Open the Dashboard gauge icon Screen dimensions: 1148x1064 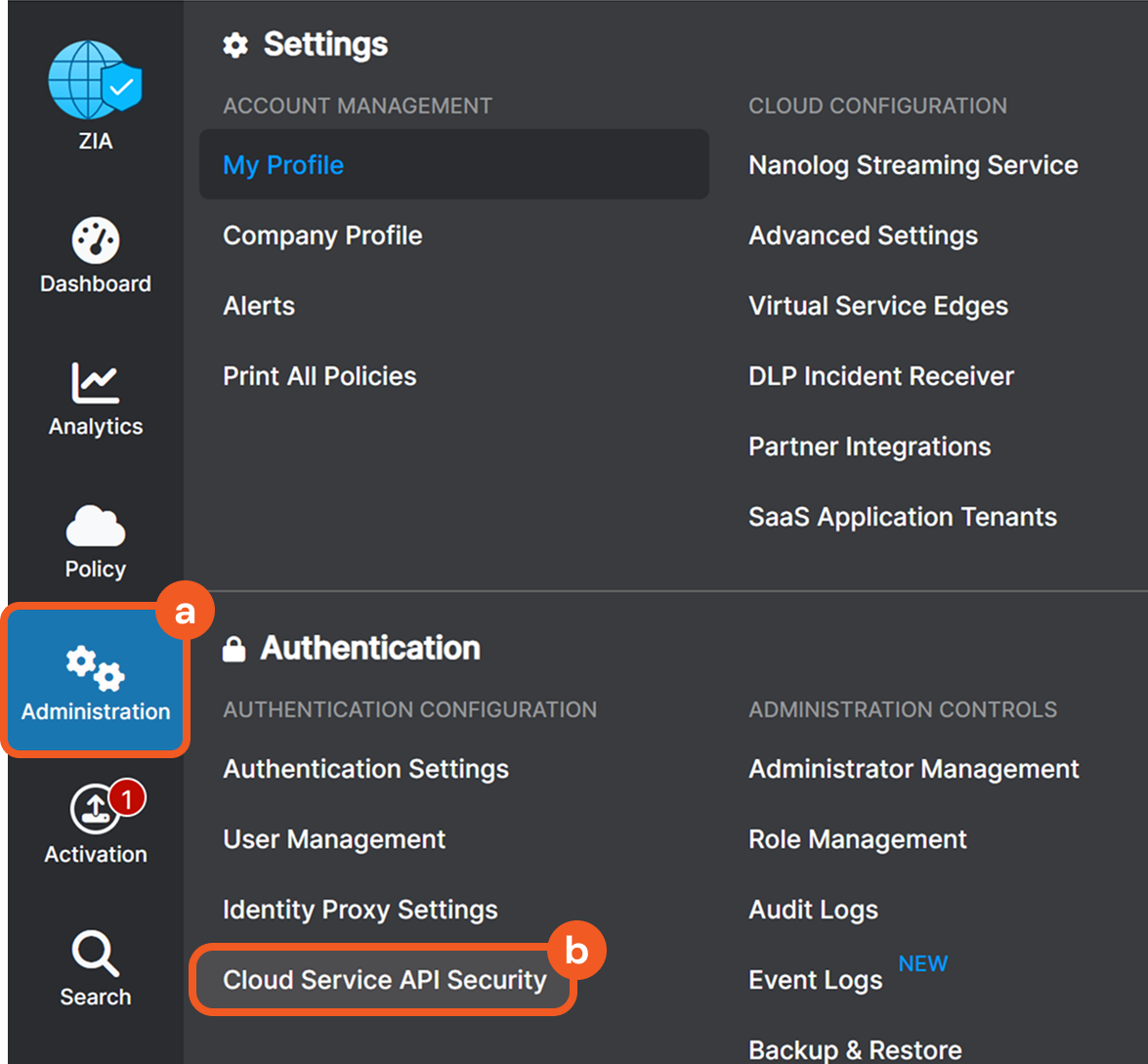coord(96,239)
